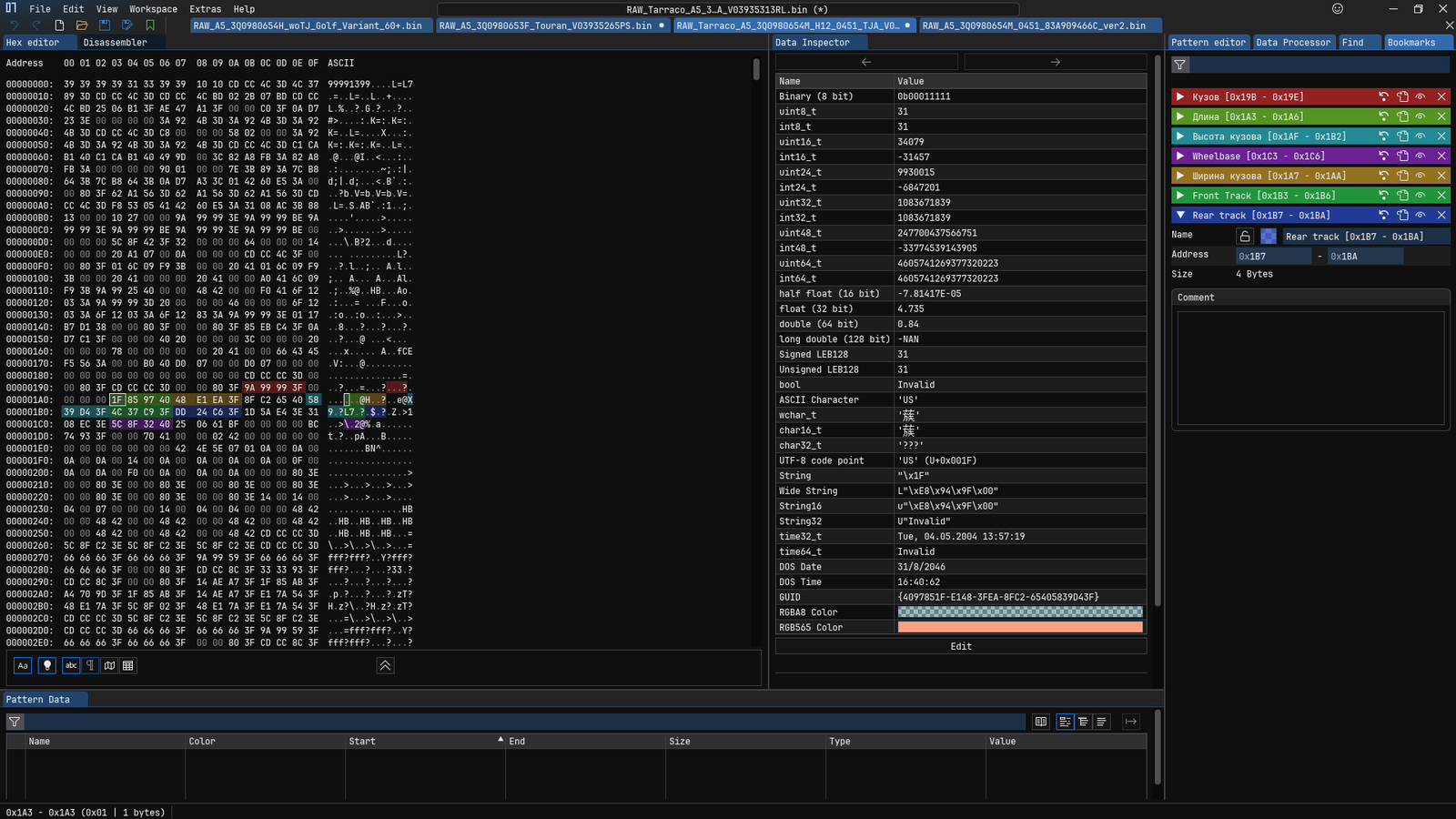Screen dimensions: 1456x819
Task: Open the Rear track bookmark color swatch
Action: point(1269,237)
